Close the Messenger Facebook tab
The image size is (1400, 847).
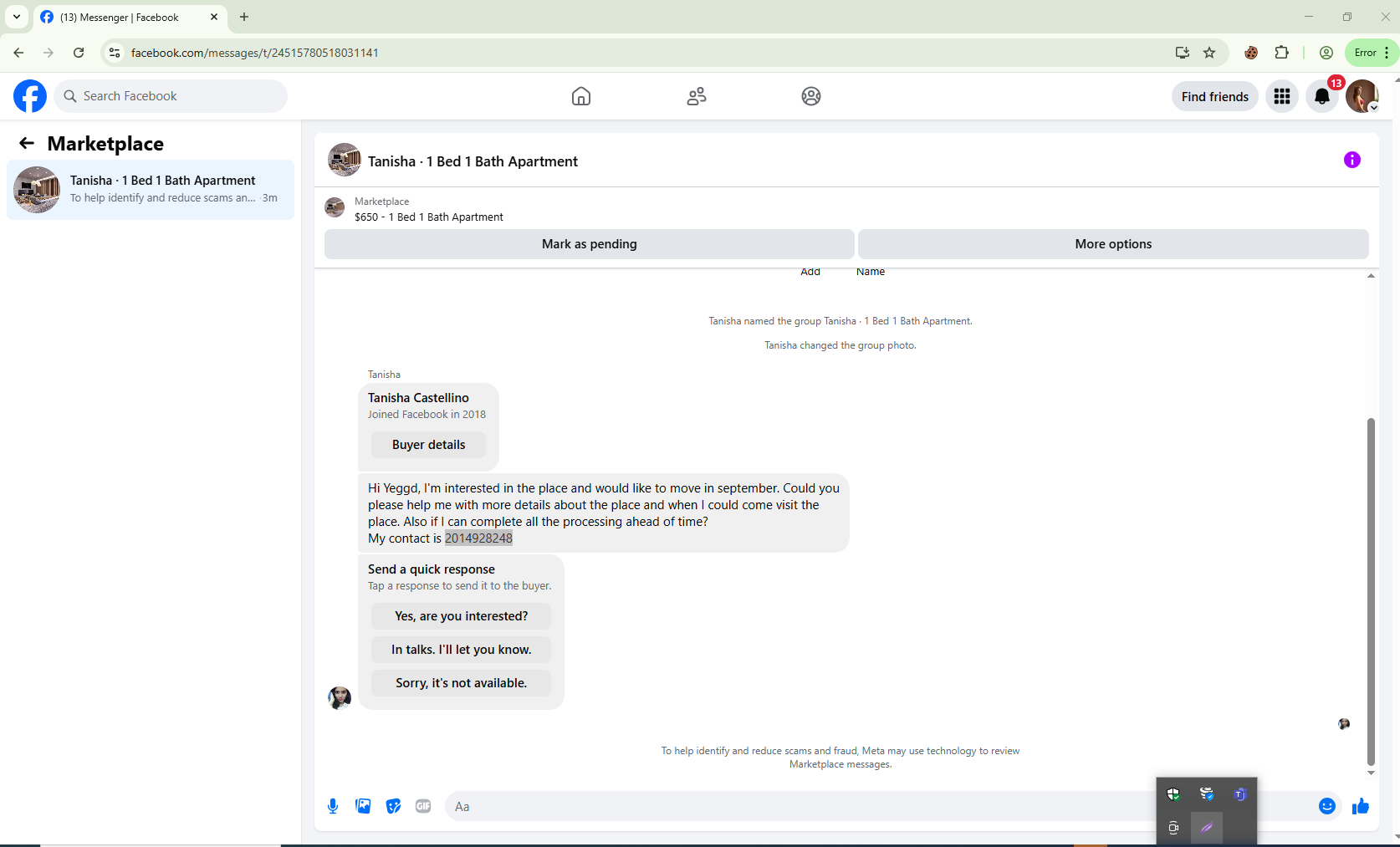click(214, 17)
